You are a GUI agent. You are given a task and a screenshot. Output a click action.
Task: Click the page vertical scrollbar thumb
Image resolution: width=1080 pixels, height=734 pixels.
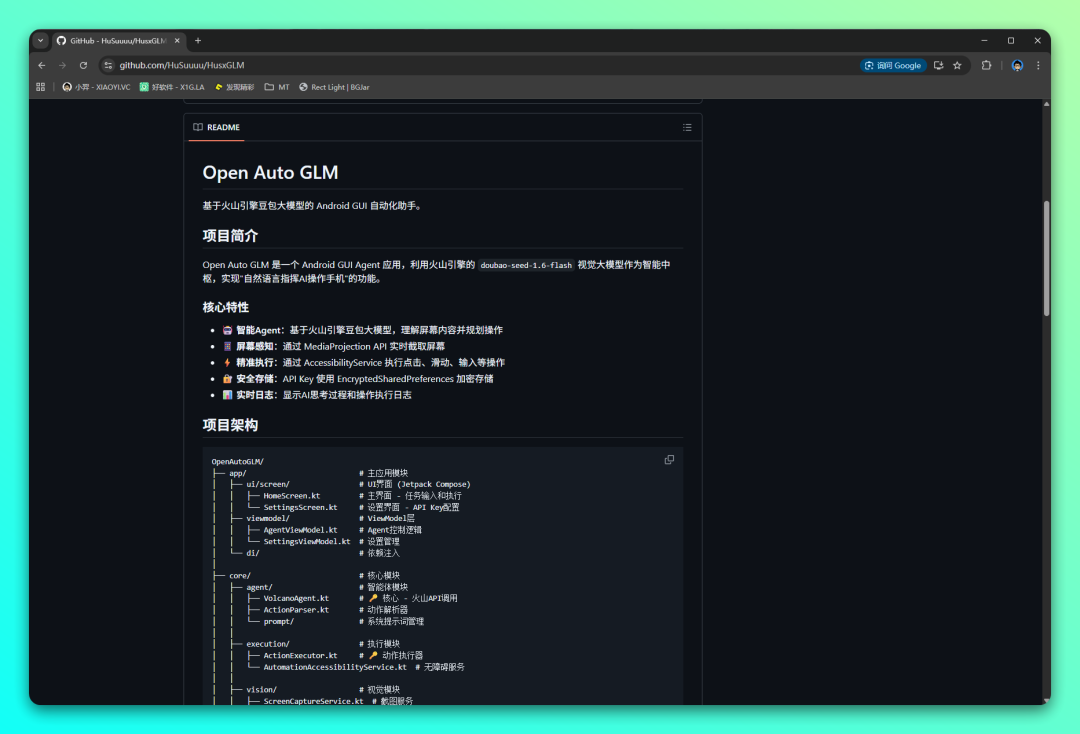point(1046,258)
